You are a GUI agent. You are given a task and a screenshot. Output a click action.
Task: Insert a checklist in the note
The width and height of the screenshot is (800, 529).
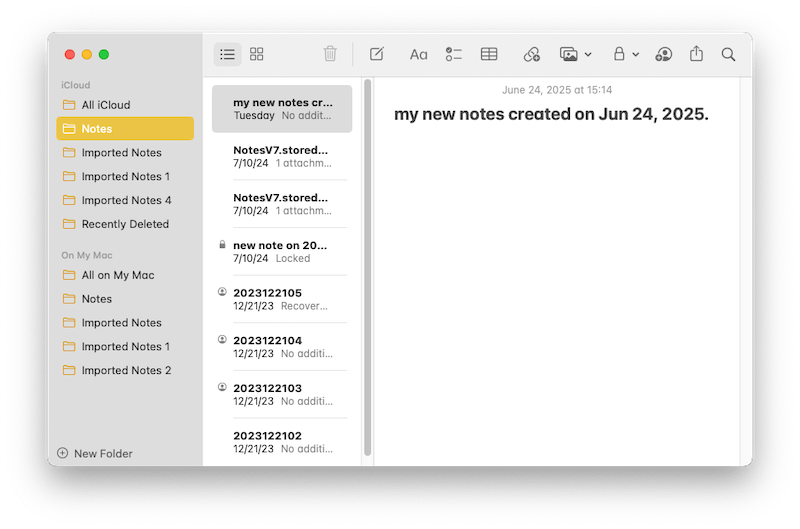[453, 54]
